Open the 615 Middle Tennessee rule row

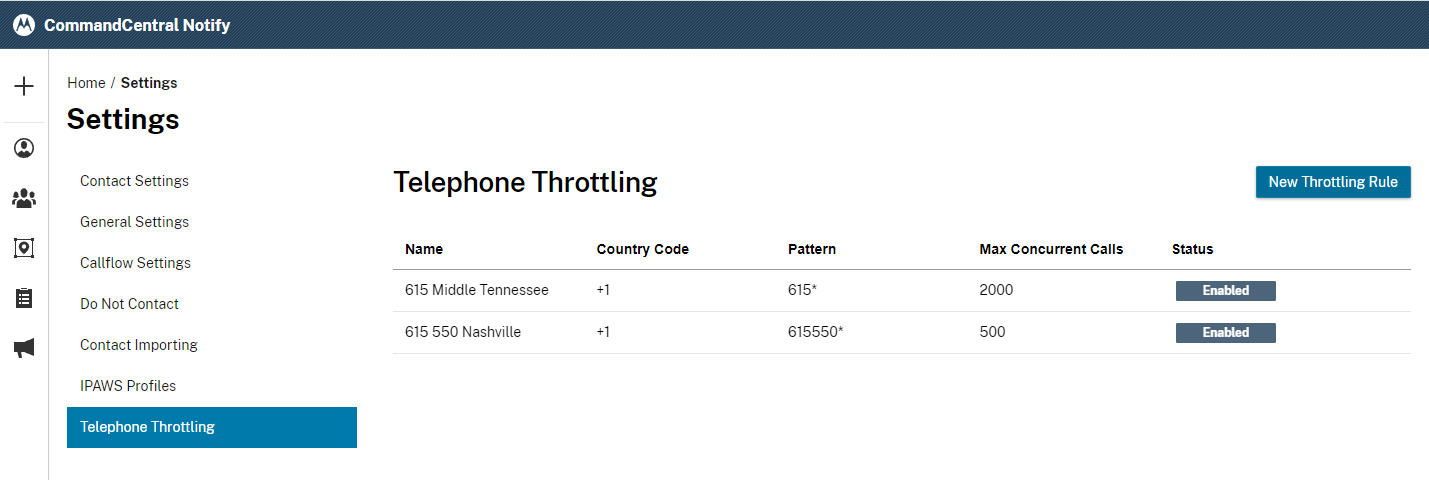click(477, 291)
